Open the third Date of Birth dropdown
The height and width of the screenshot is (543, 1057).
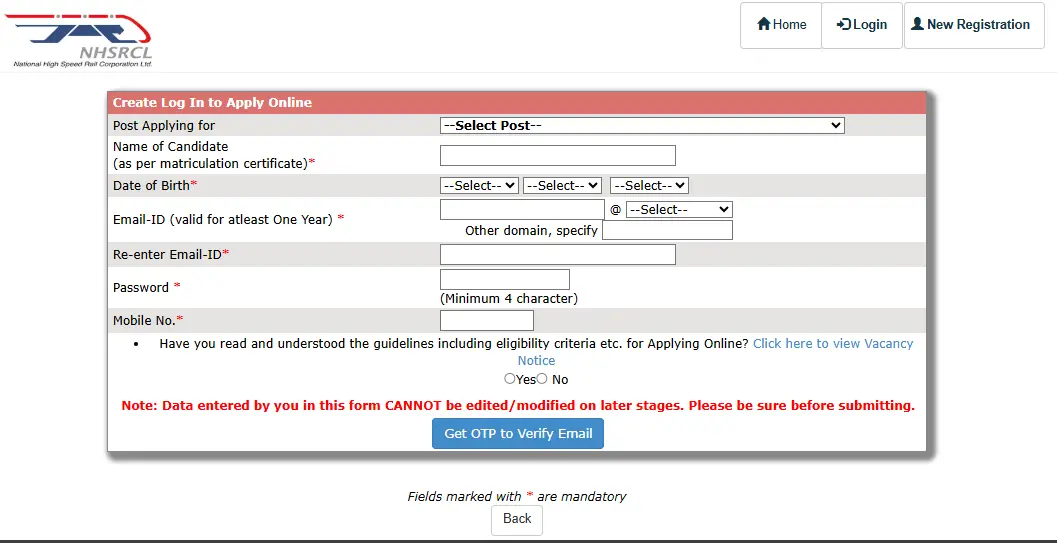click(649, 185)
